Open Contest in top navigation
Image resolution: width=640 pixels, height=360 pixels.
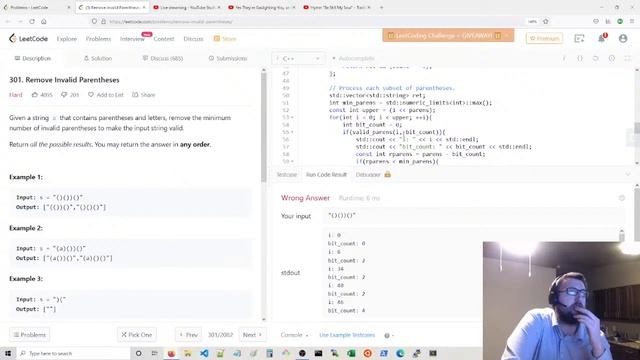coord(164,39)
